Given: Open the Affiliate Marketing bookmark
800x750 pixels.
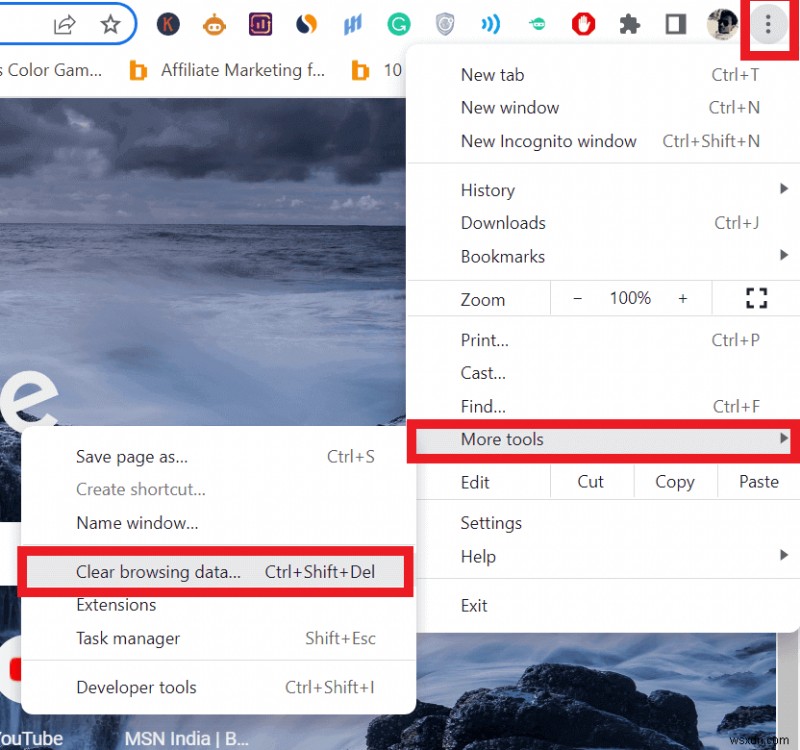Looking at the screenshot, I should coord(242,70).
